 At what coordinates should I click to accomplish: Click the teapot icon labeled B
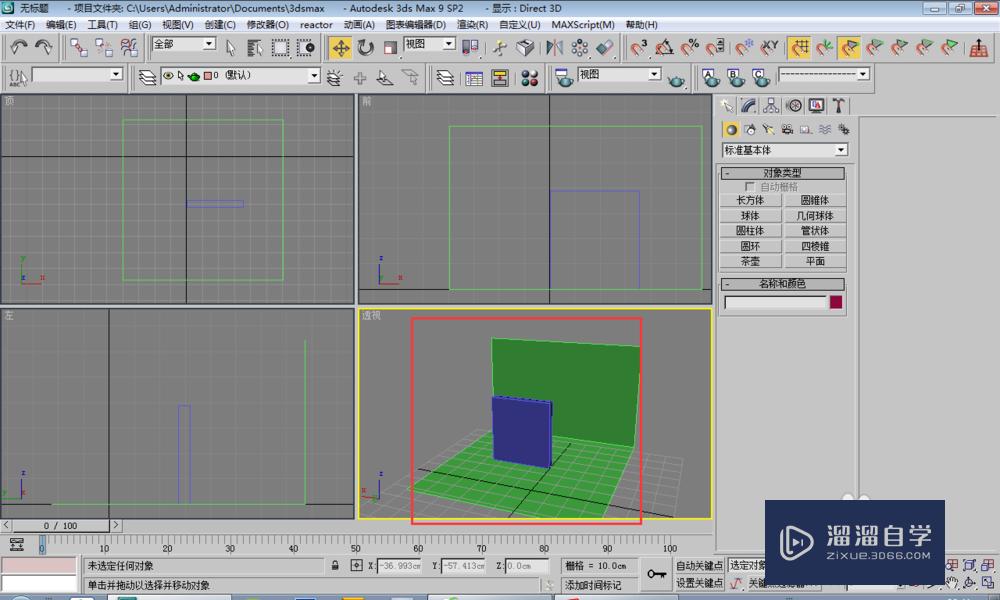735,78
